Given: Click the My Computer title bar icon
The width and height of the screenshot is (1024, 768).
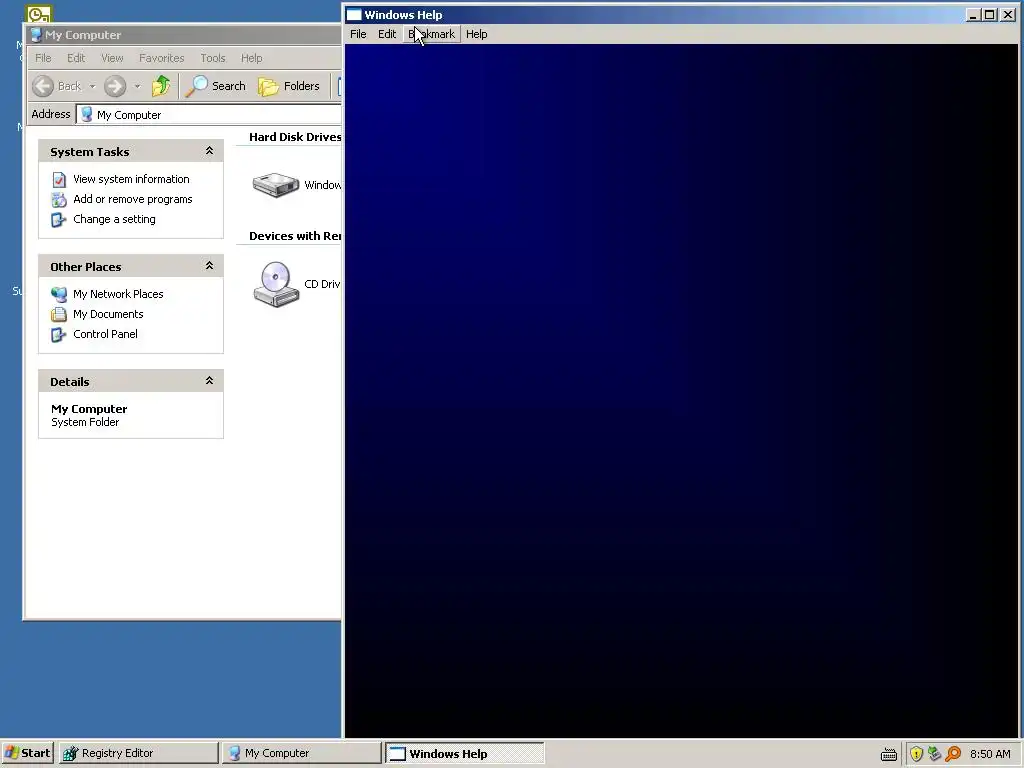Looking at the screenshot, I should click(37, 35).
